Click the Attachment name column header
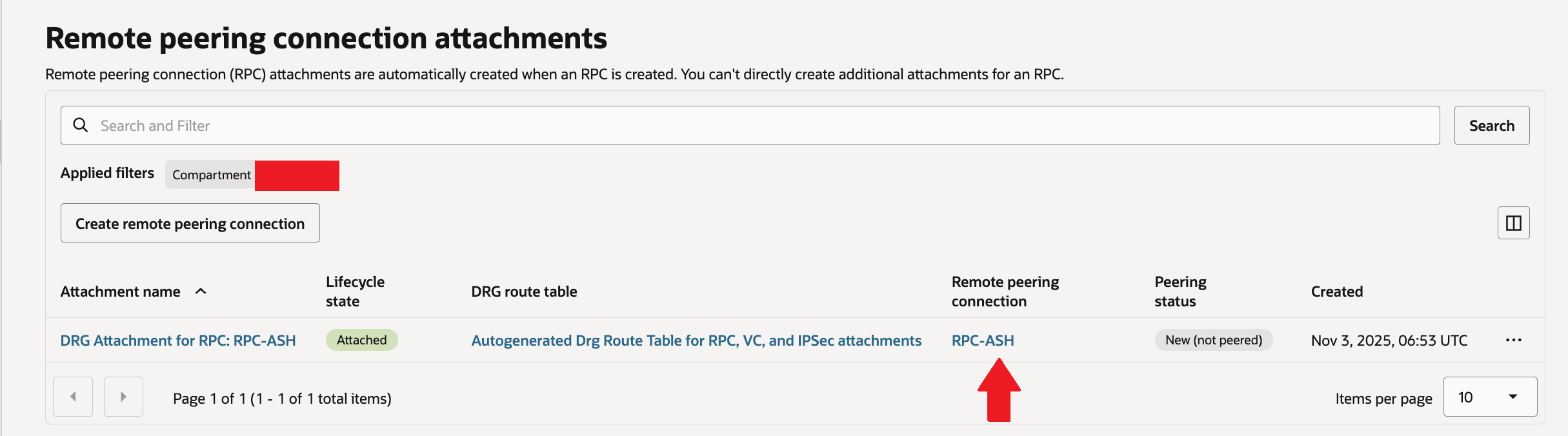1568x436 pixels. tap(120, 292)
